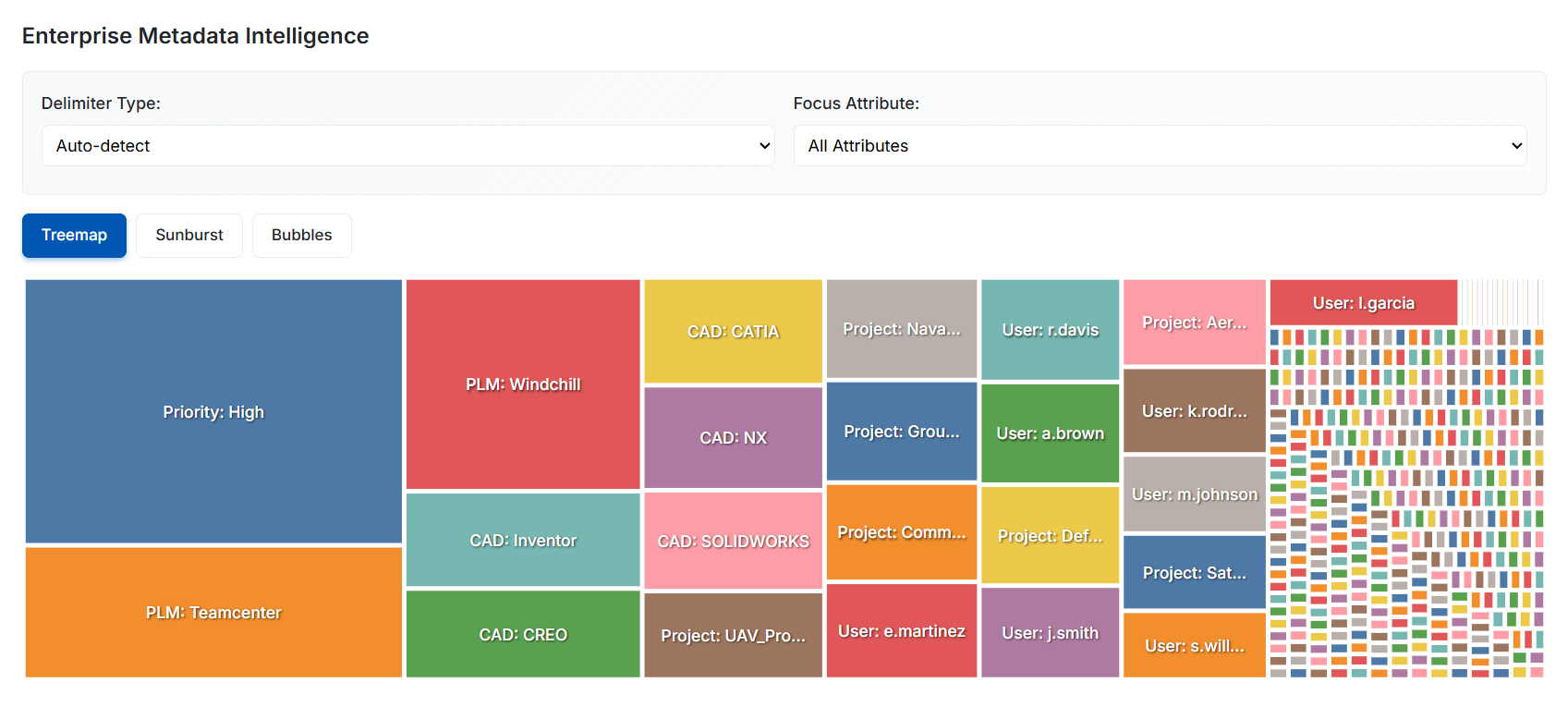Click the User: a.brown tile
The height and width of the screenshot is (707, 1568).
[x=1050, y=433]
